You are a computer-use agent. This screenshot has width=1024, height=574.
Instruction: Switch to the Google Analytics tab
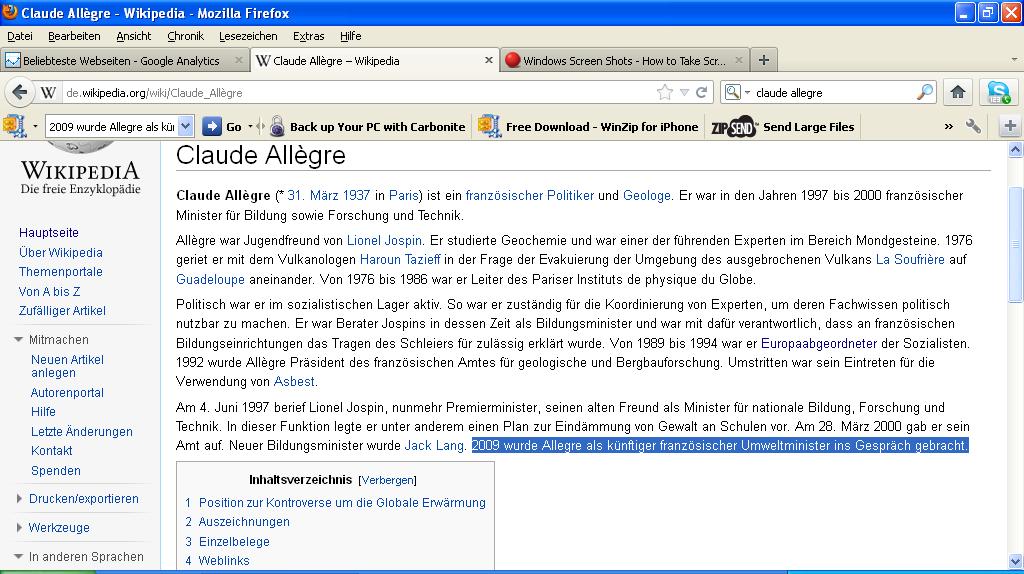[x=120, y=60]
